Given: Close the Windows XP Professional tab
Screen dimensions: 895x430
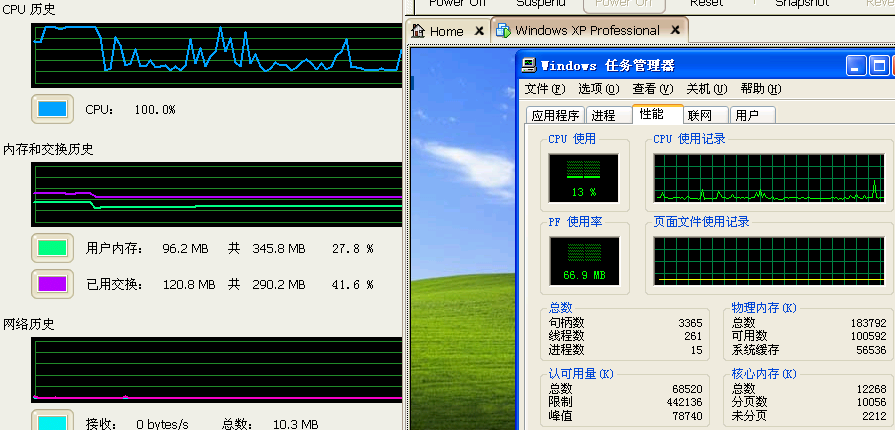Looking at the screenshot, I should (675, 30).
